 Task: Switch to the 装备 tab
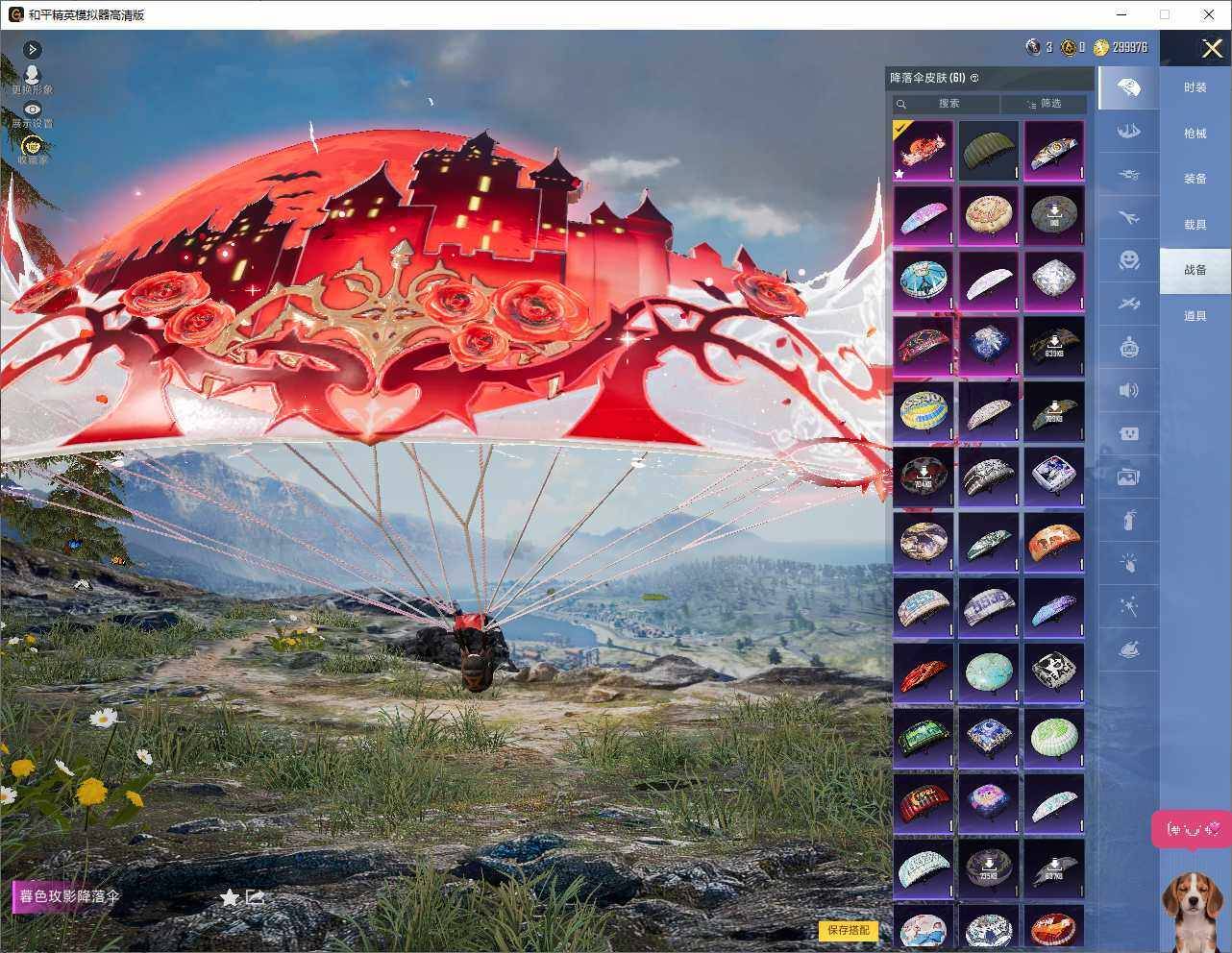1195,179
